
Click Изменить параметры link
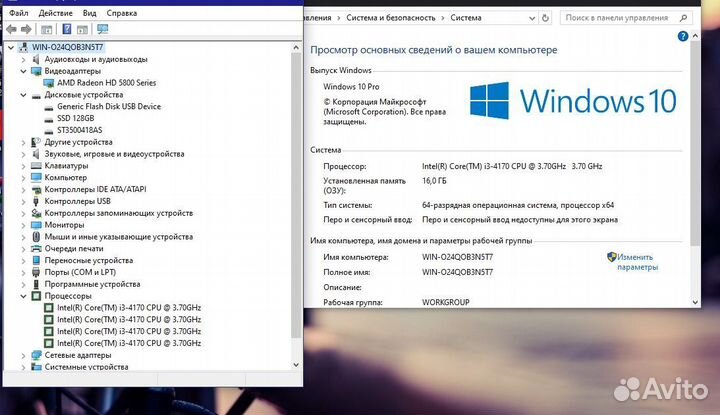point(637,262)
